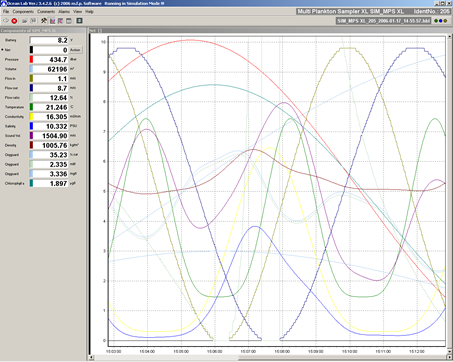Click the teal square toolbar icon

79,21
